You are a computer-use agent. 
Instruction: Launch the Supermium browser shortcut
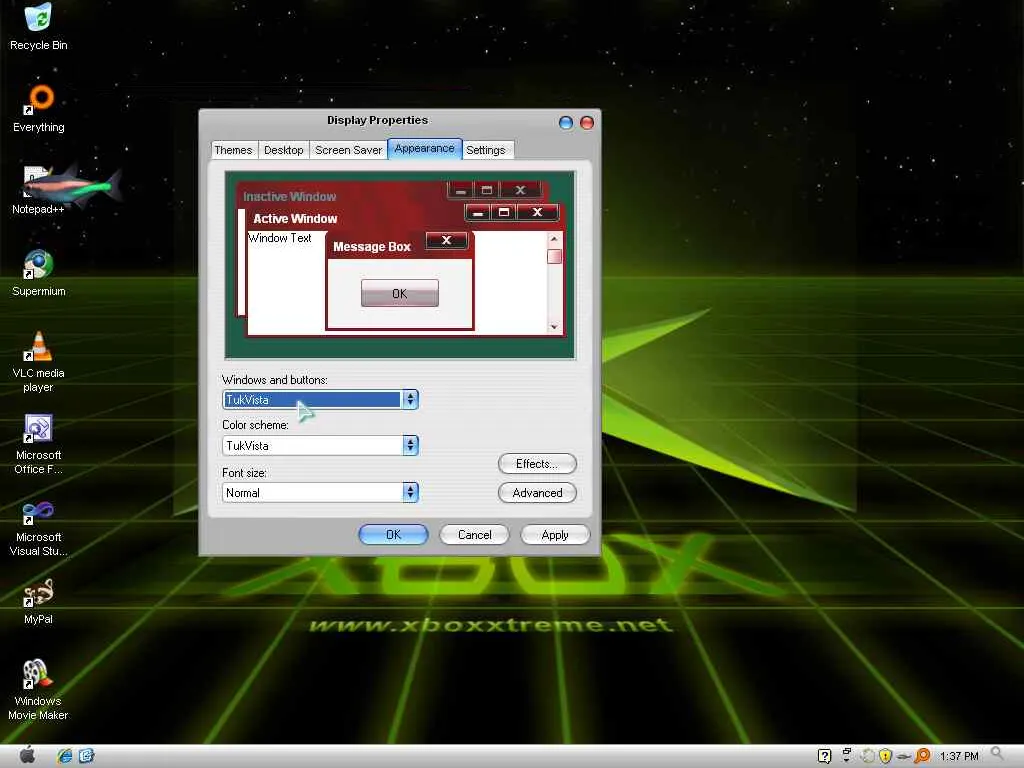(39, 273)
